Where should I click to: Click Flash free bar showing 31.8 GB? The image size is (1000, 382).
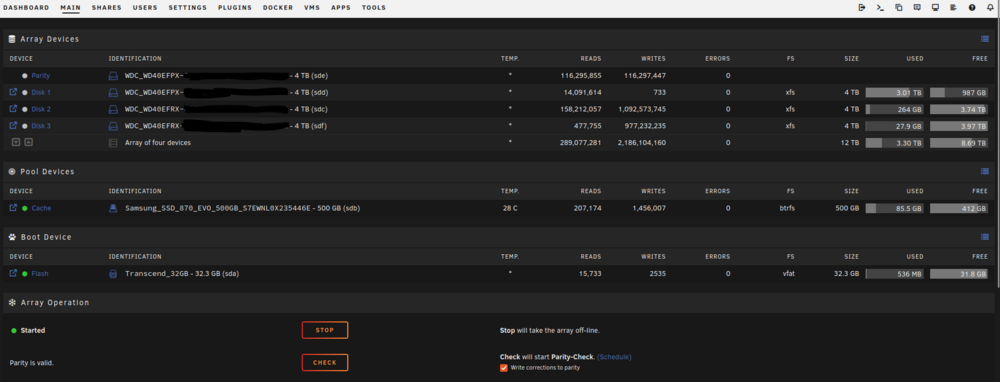(x=959, y=274)
